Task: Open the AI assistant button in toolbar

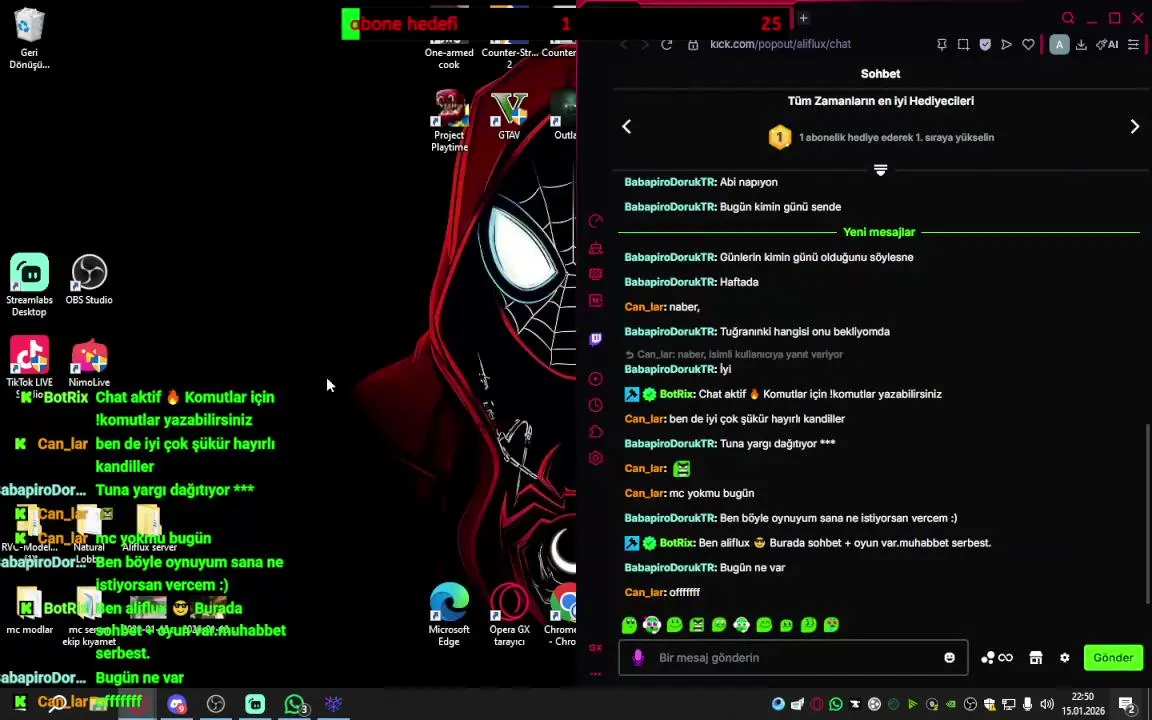Action: coord(1107,45)
